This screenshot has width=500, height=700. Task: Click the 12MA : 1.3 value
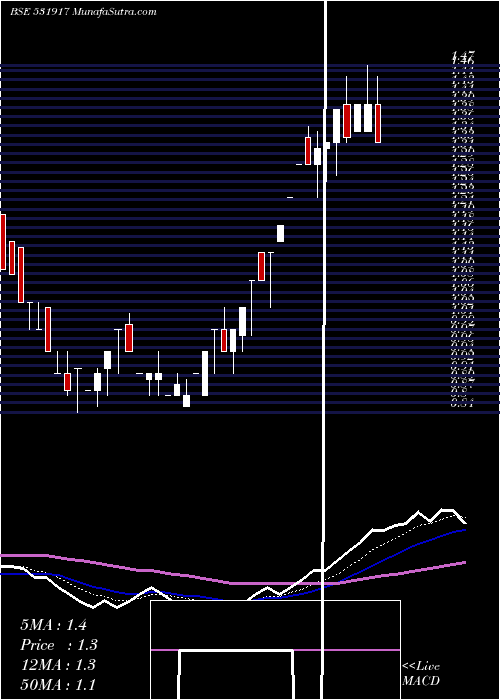pyautogui.click(x=58, y=665)
